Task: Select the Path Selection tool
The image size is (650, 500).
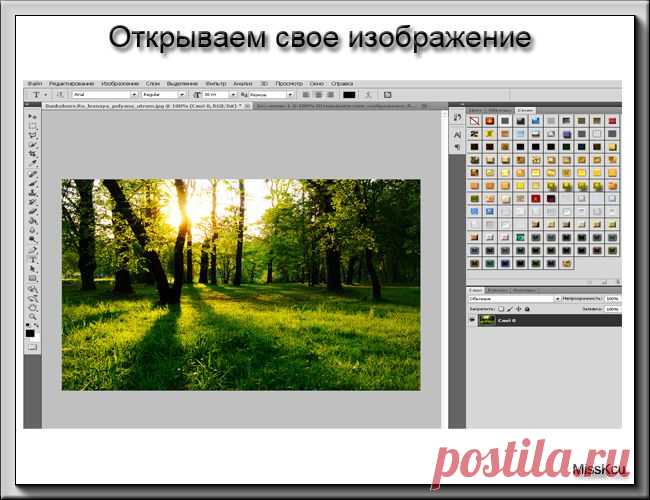Action: pos(32,269)
